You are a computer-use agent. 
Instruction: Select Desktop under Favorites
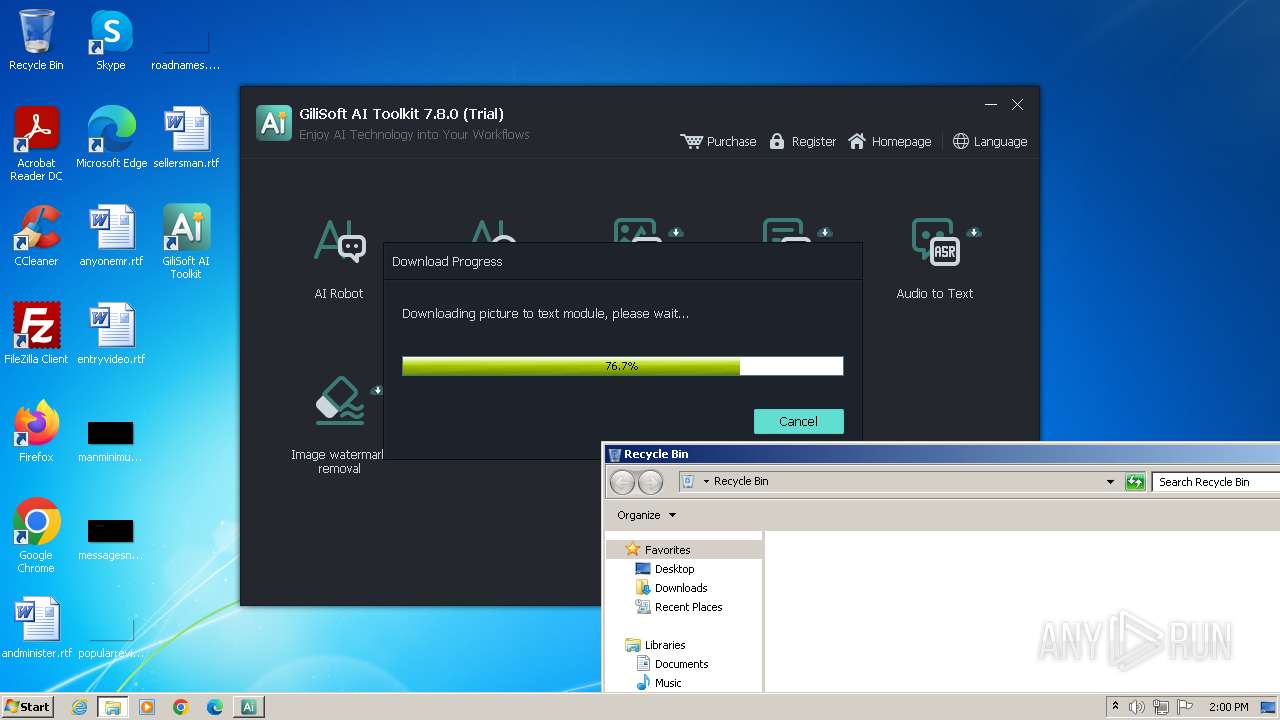(x=674, y=569)
